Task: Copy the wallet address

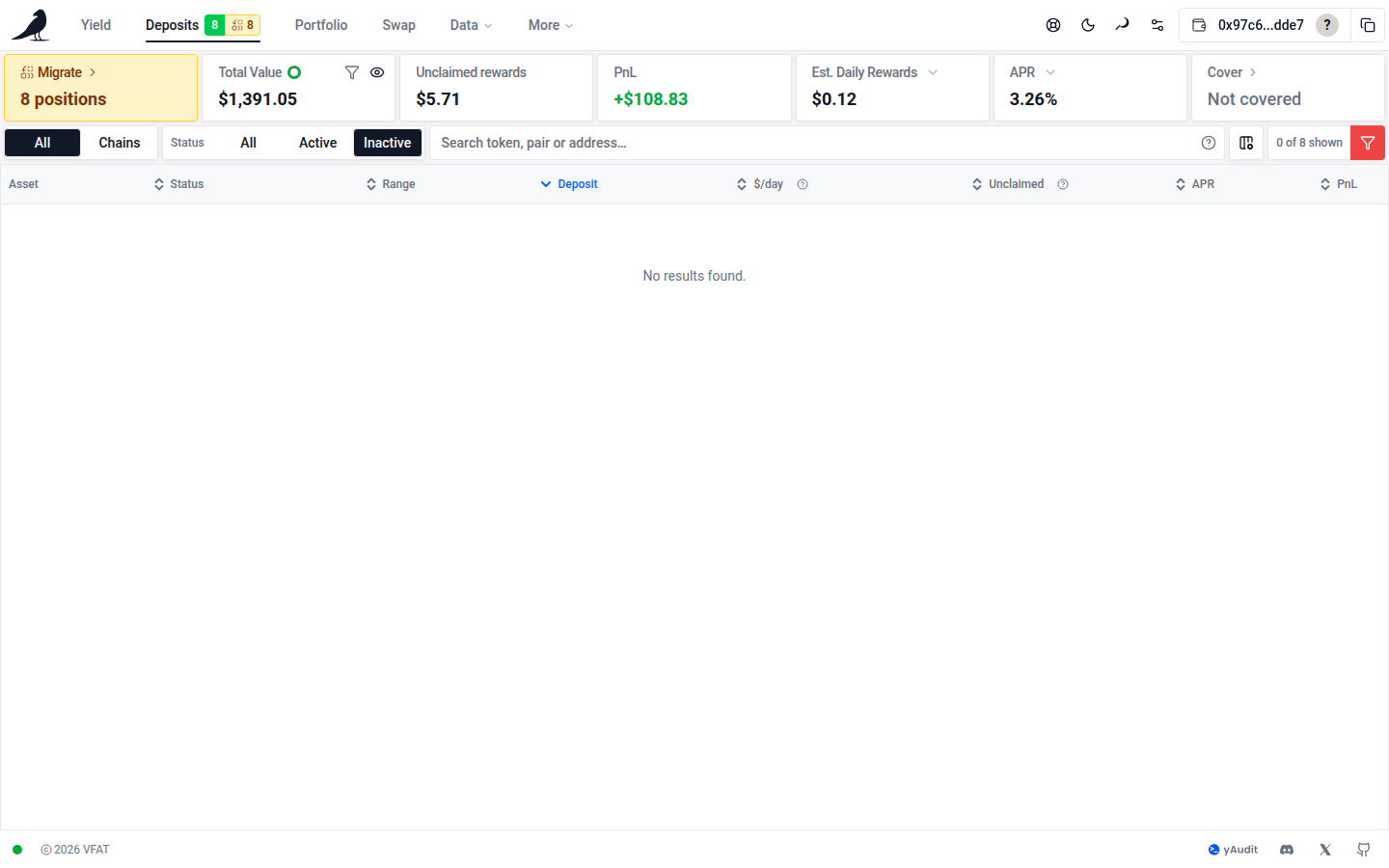Action: [x=1368, y=25]
